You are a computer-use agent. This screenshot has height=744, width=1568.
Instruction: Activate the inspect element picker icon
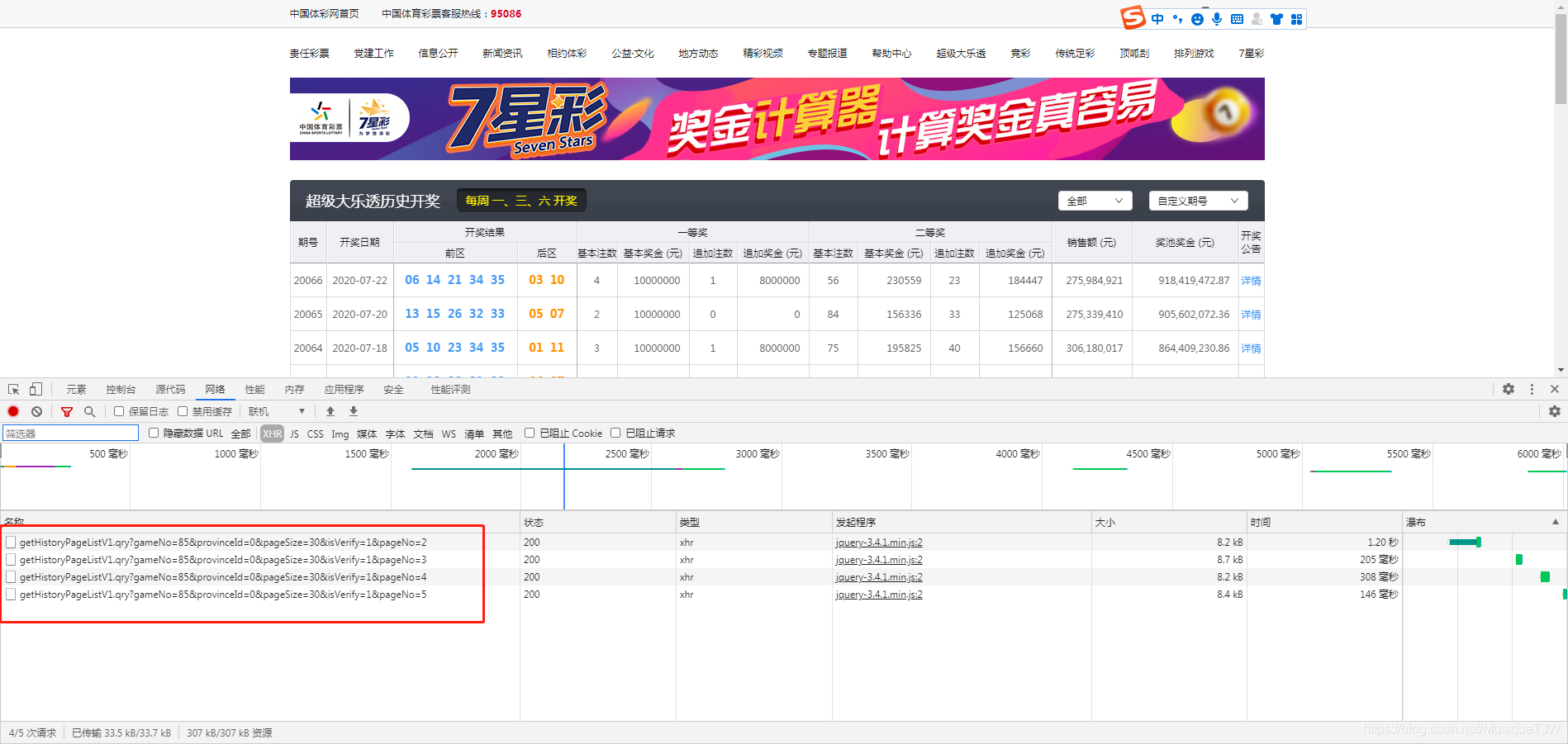[13, 389]
